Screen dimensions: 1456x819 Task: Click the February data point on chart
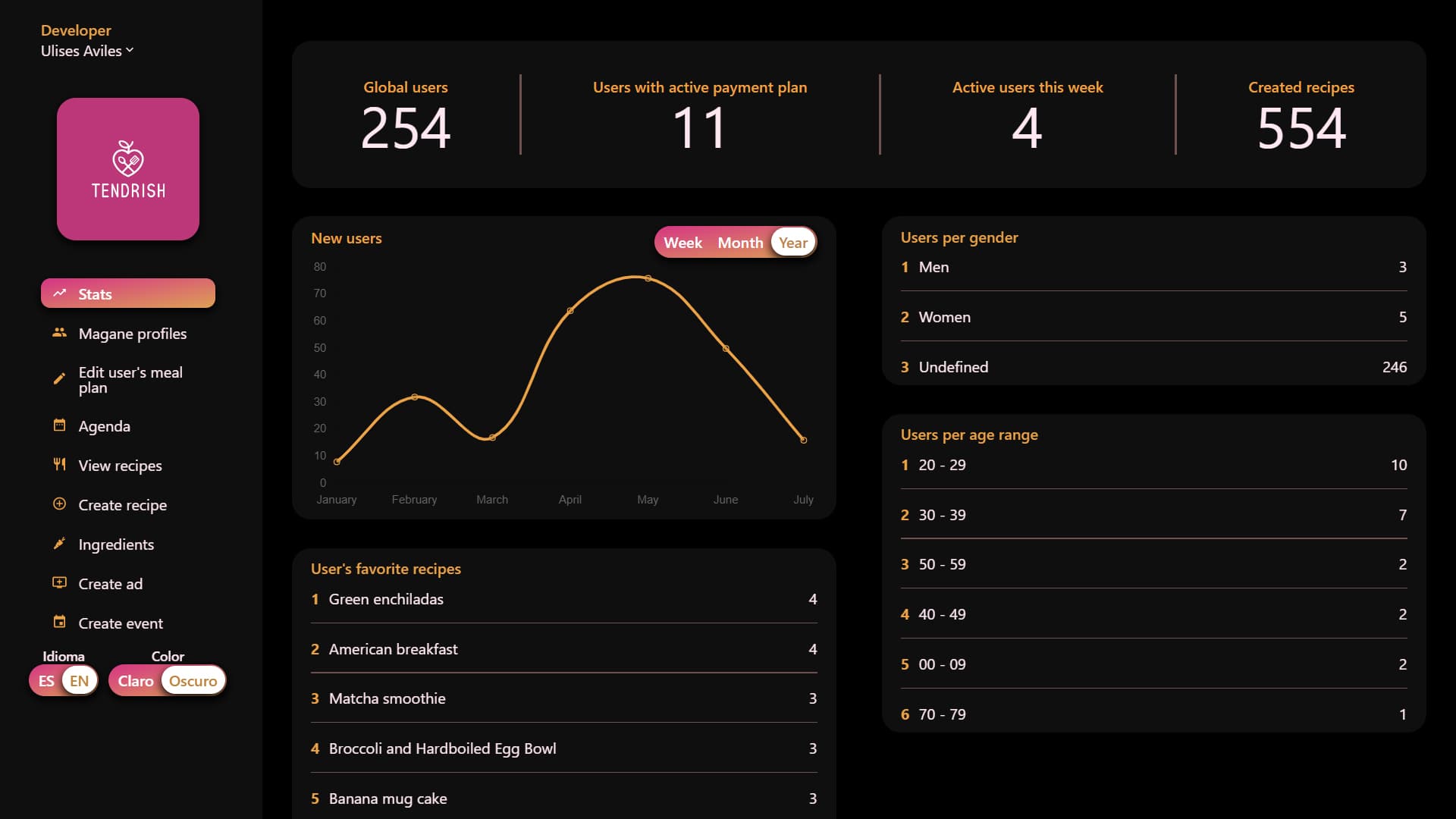[414, 397]
